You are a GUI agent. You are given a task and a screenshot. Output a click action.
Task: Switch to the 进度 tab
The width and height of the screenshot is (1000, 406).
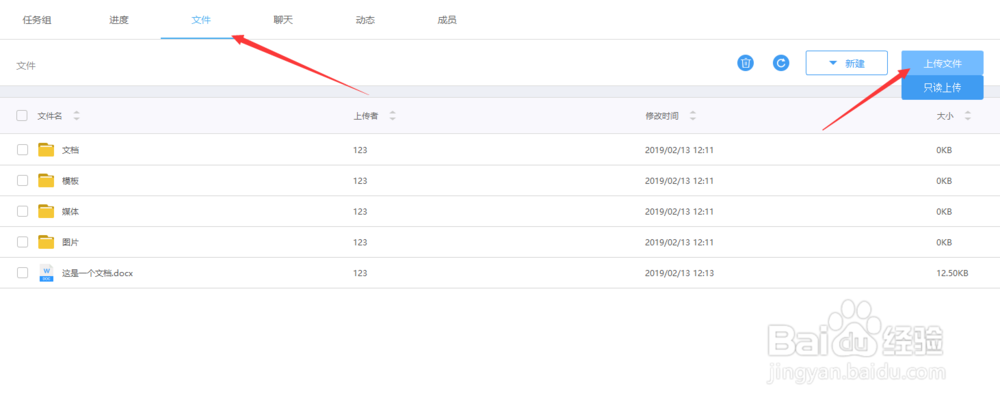click(x=119, y=20)
